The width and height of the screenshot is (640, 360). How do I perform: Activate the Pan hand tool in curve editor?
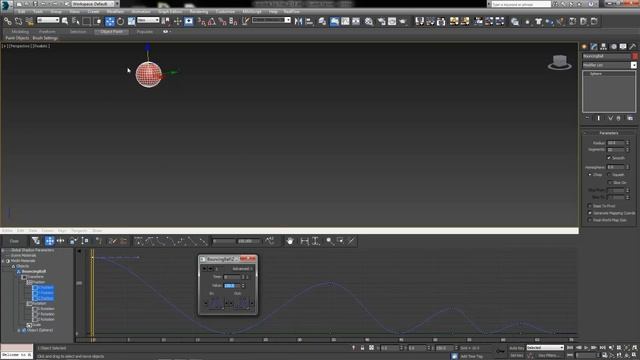(290, 241)
